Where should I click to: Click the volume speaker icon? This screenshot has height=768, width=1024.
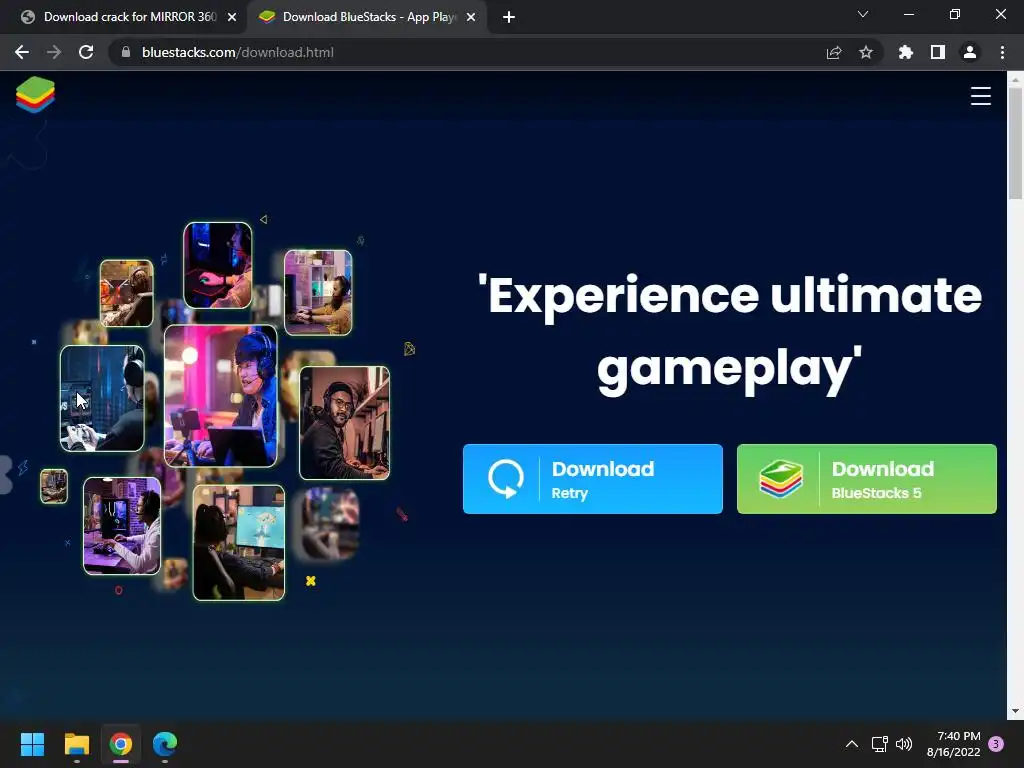coord(904,744)
